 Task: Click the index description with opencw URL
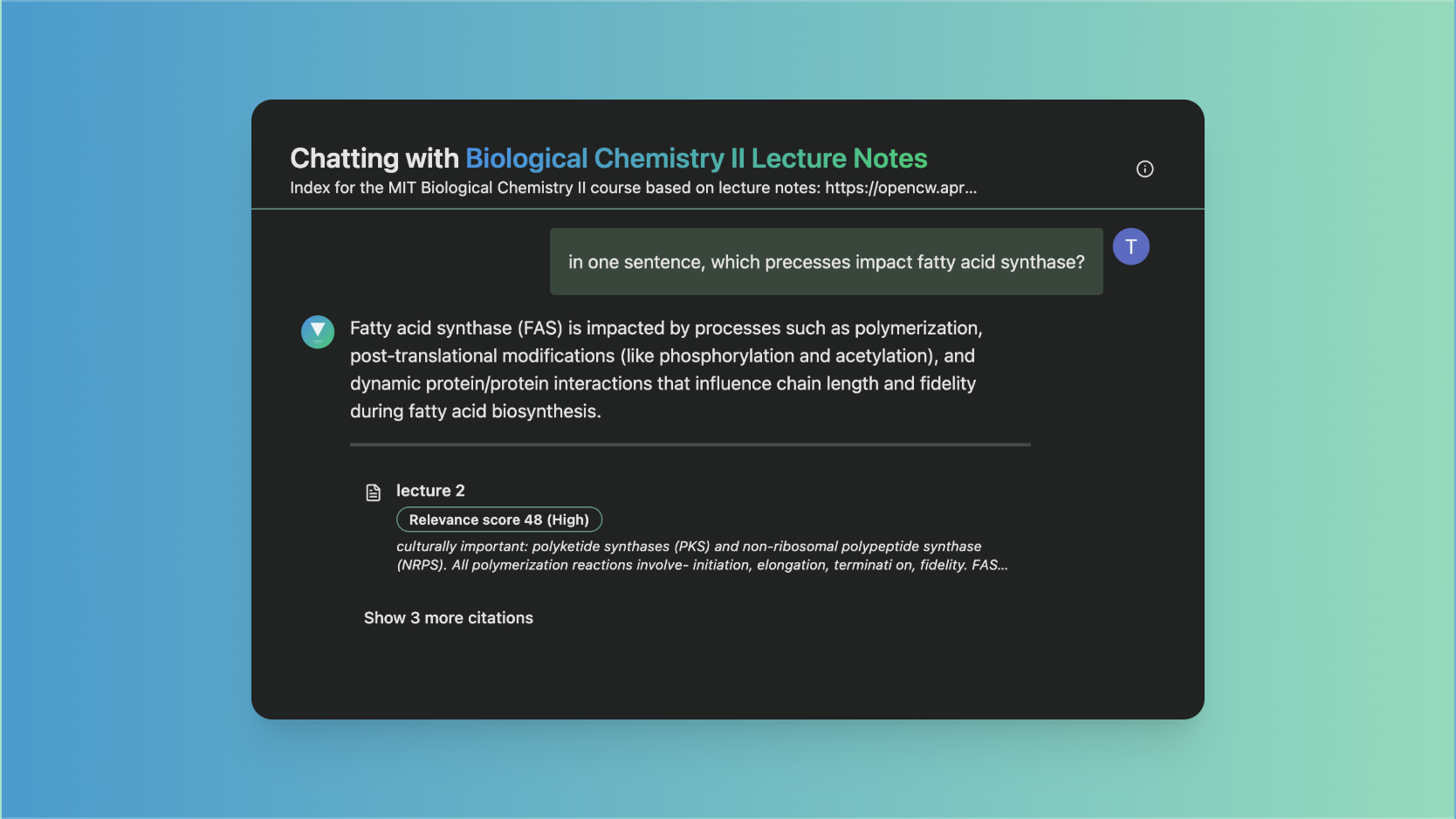click(633, 188)
